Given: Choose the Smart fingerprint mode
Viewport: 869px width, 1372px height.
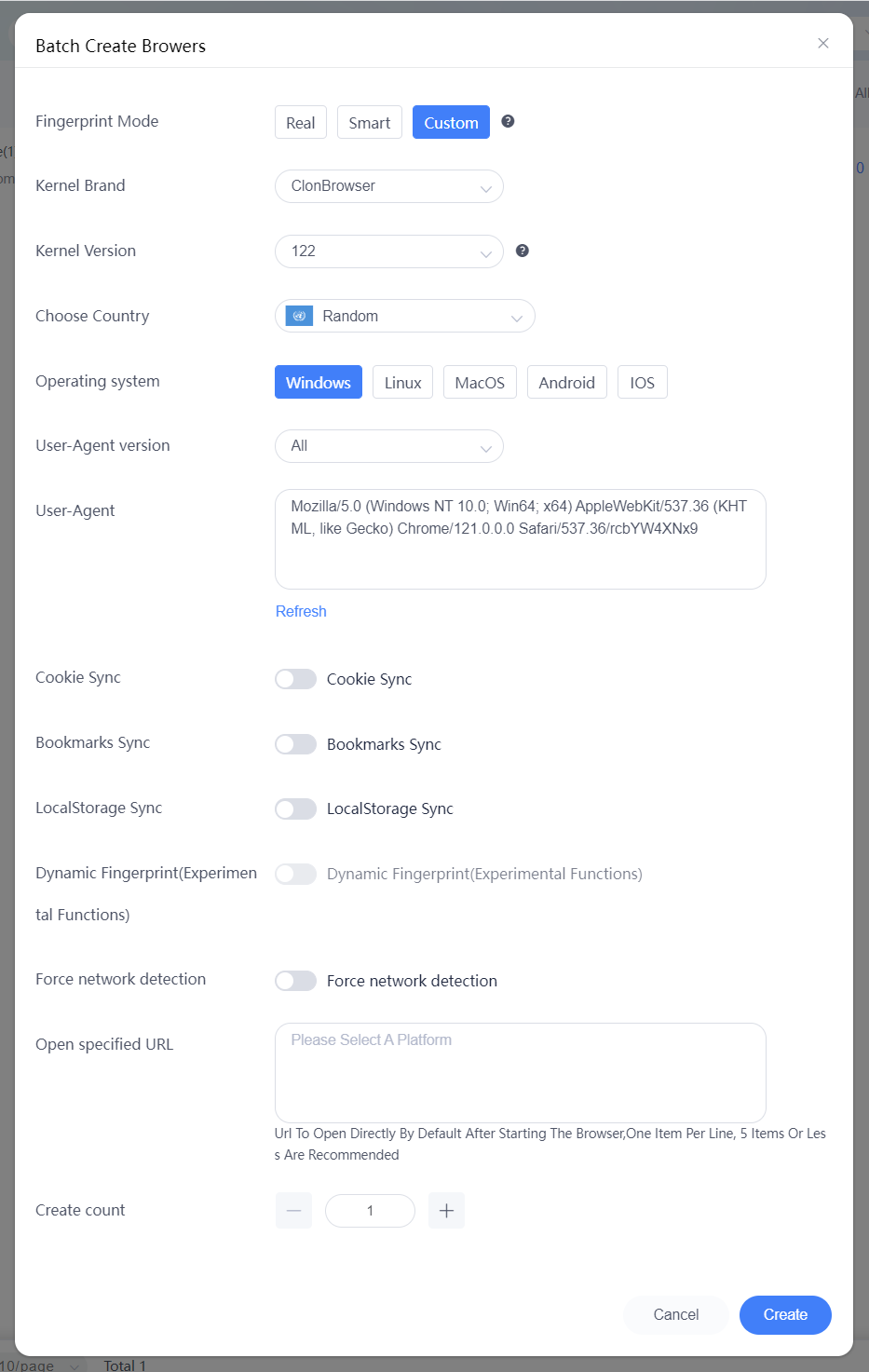Looking at the screenshot, I should click(x=370, y=122).
